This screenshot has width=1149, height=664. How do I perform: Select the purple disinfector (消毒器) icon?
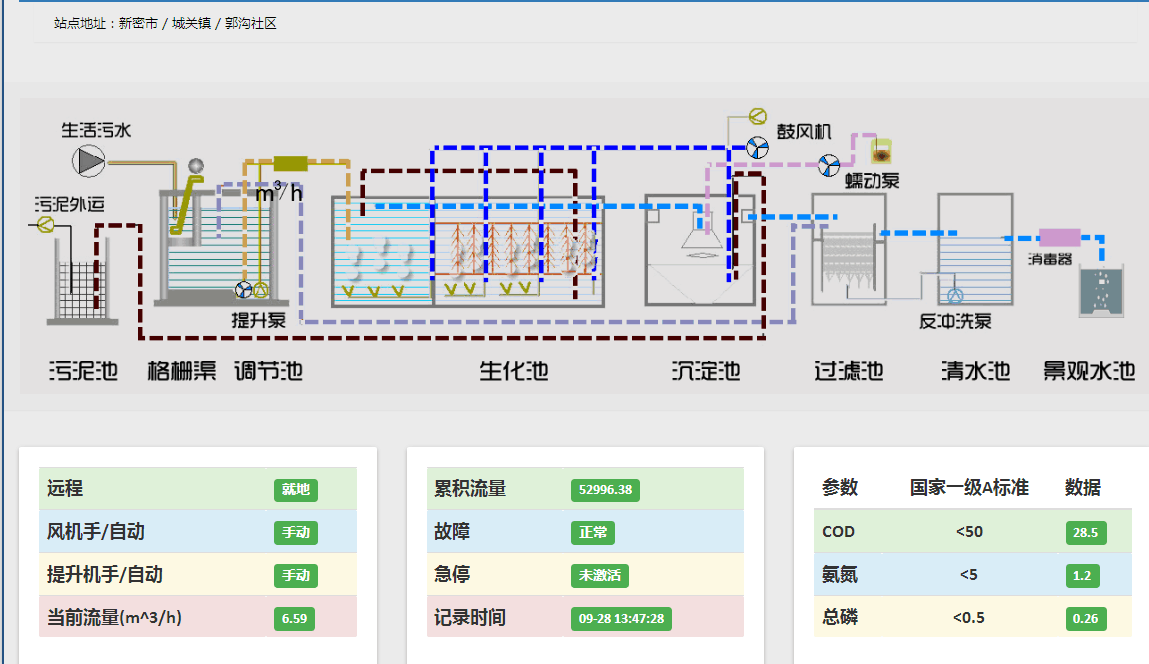(x=1060, y=236)
